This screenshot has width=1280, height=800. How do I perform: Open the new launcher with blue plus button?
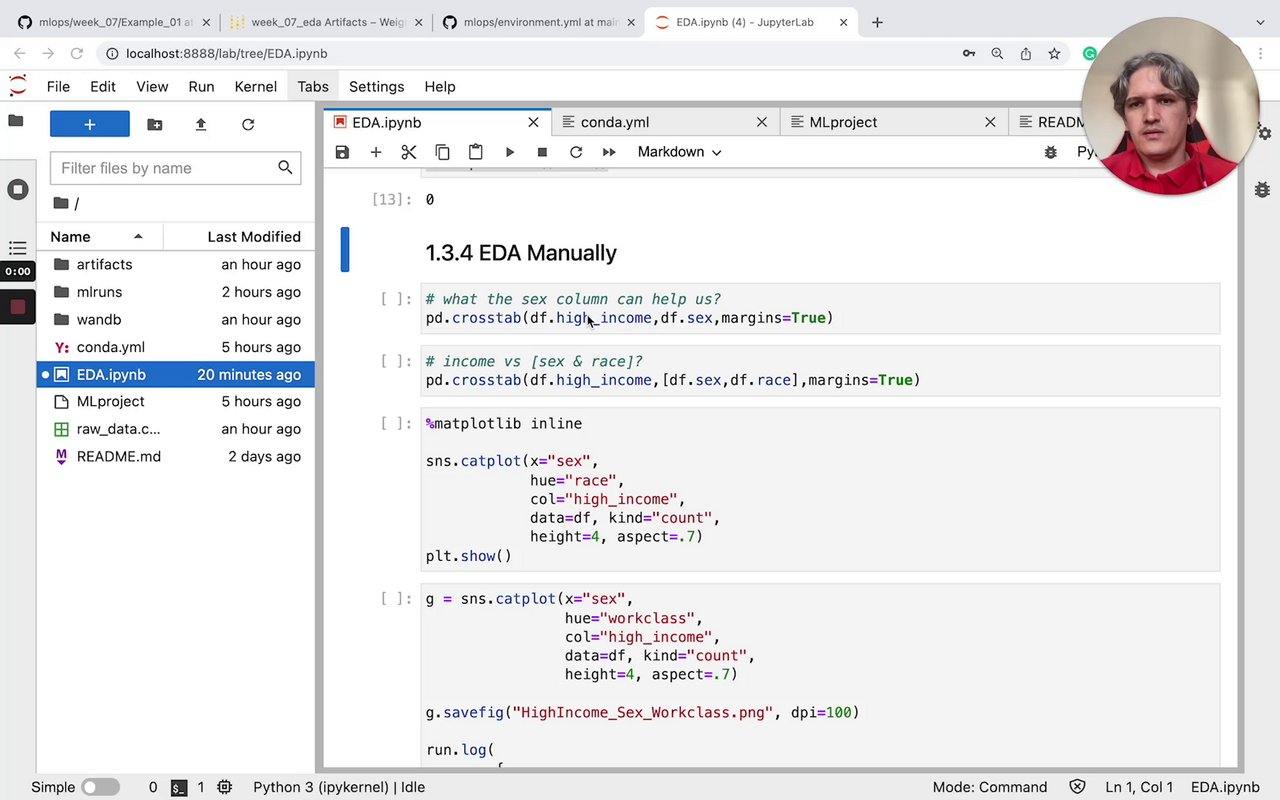click(90, 124)
